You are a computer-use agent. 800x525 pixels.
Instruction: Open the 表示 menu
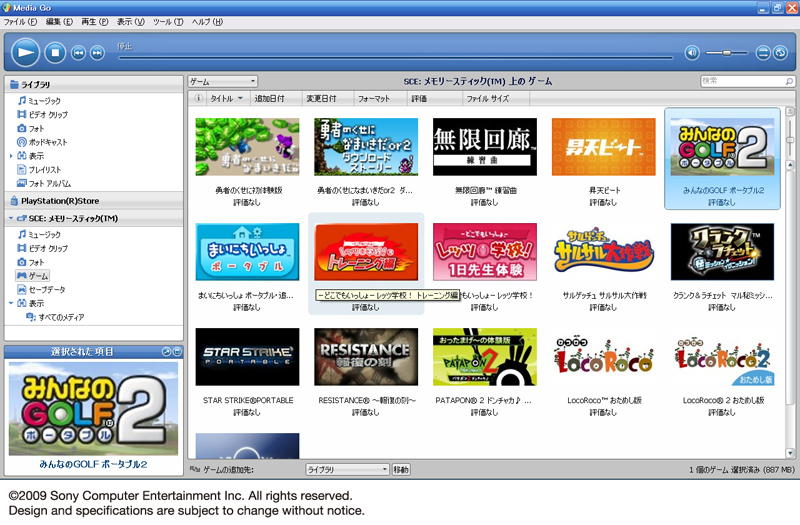click(131, 22)
